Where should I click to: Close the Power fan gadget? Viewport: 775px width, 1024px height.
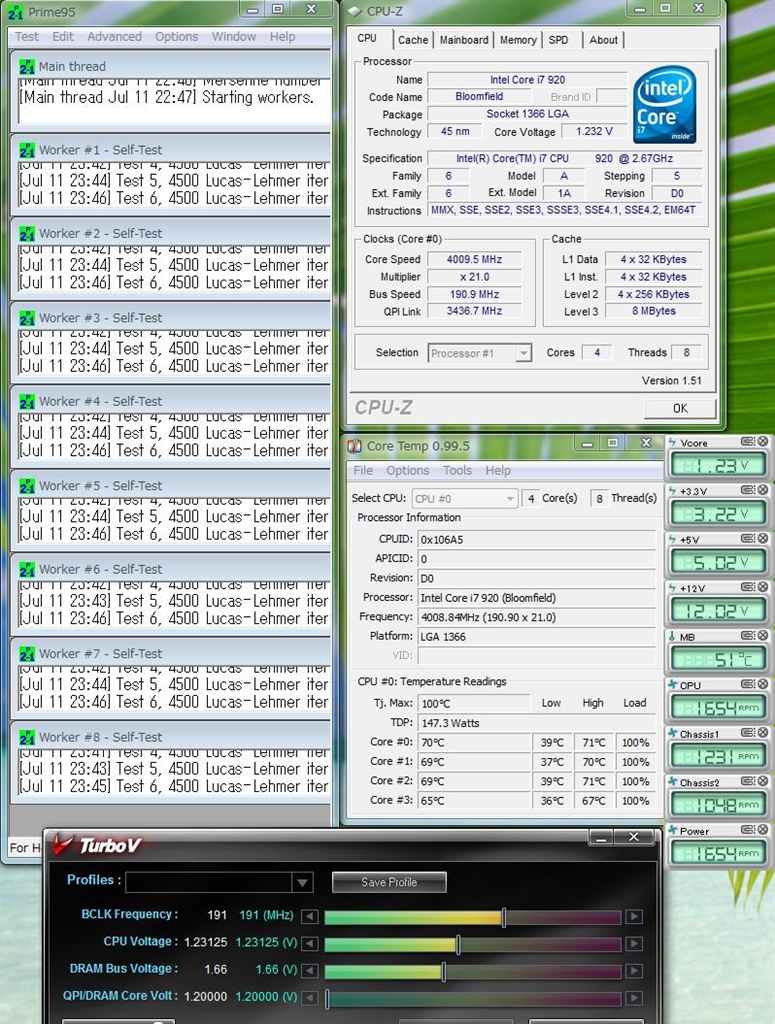tap(763, 831)
